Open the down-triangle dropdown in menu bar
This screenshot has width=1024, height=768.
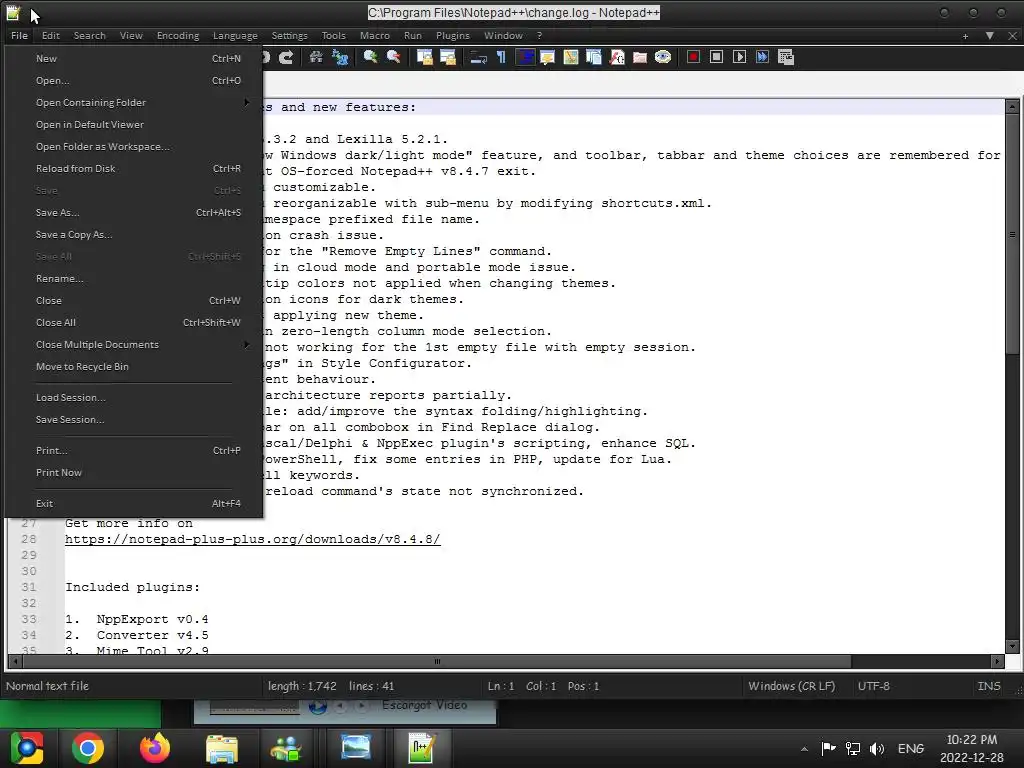click(x=990, y=36)
